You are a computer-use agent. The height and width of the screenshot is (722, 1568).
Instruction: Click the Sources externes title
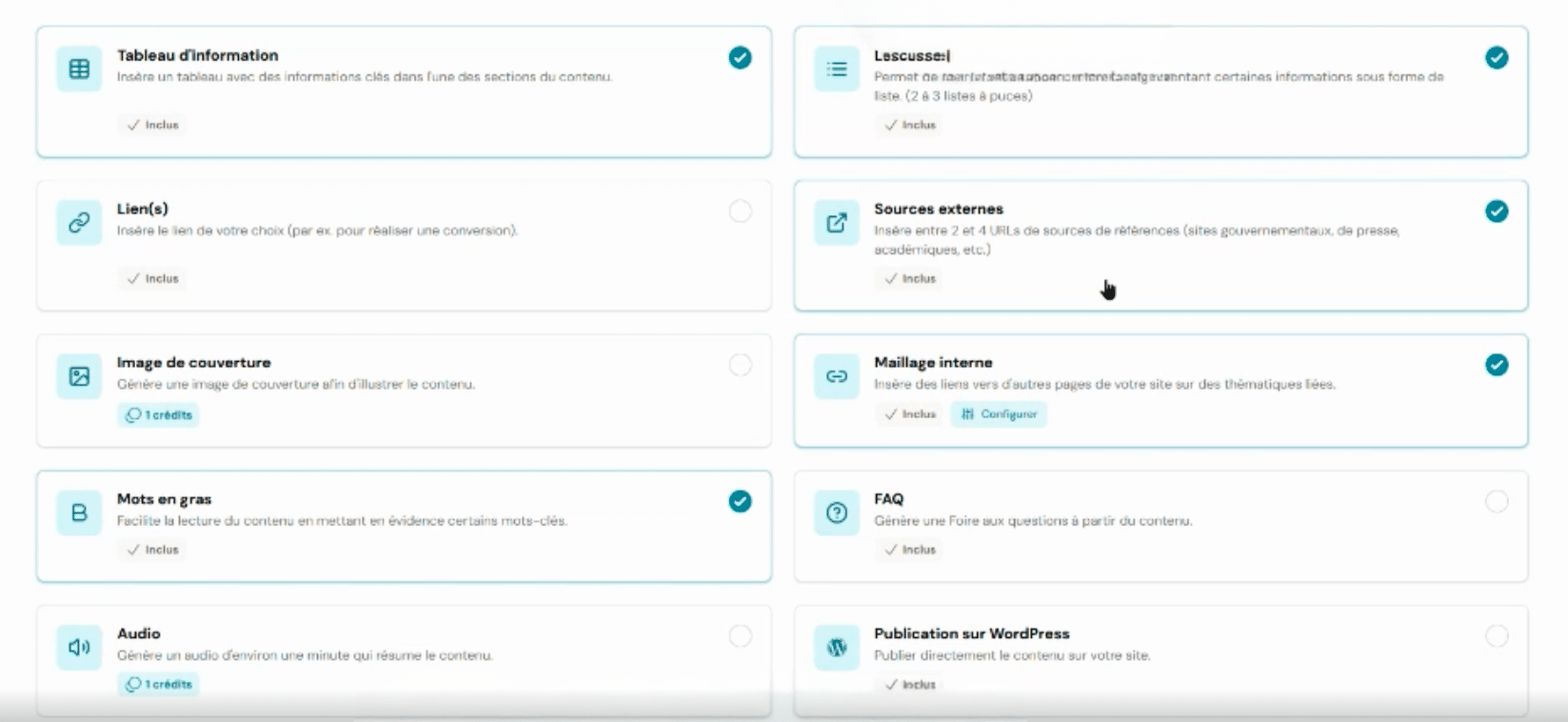[939, 209]
